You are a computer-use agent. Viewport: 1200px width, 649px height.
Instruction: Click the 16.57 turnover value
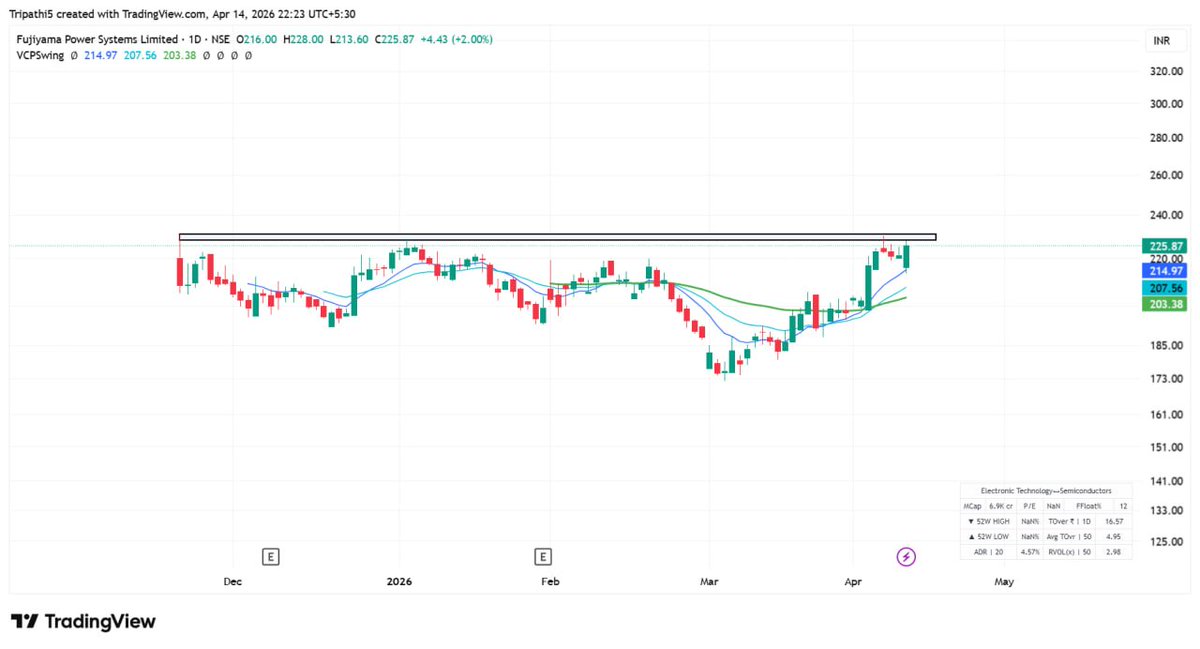[1115, 522]
